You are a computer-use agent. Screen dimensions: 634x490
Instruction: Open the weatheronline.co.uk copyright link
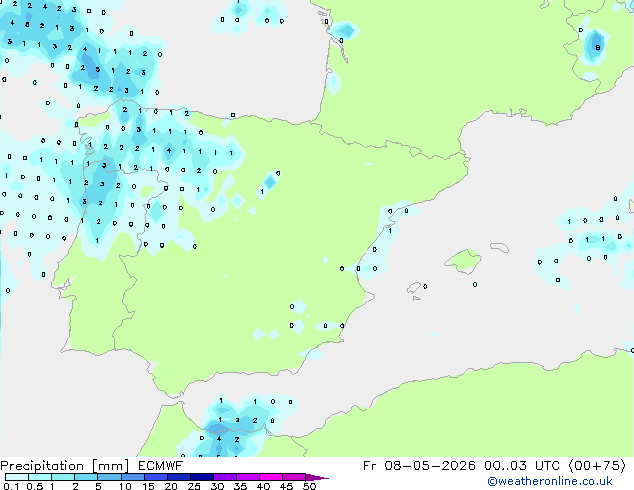click(550, 481)
